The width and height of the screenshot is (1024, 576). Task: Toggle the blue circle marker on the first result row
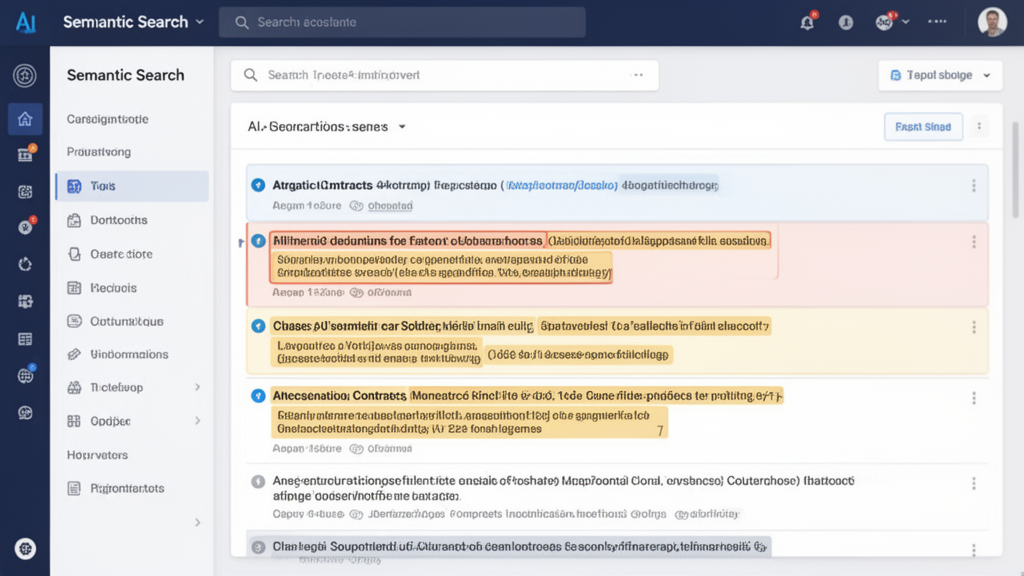(x=258, y=185)
